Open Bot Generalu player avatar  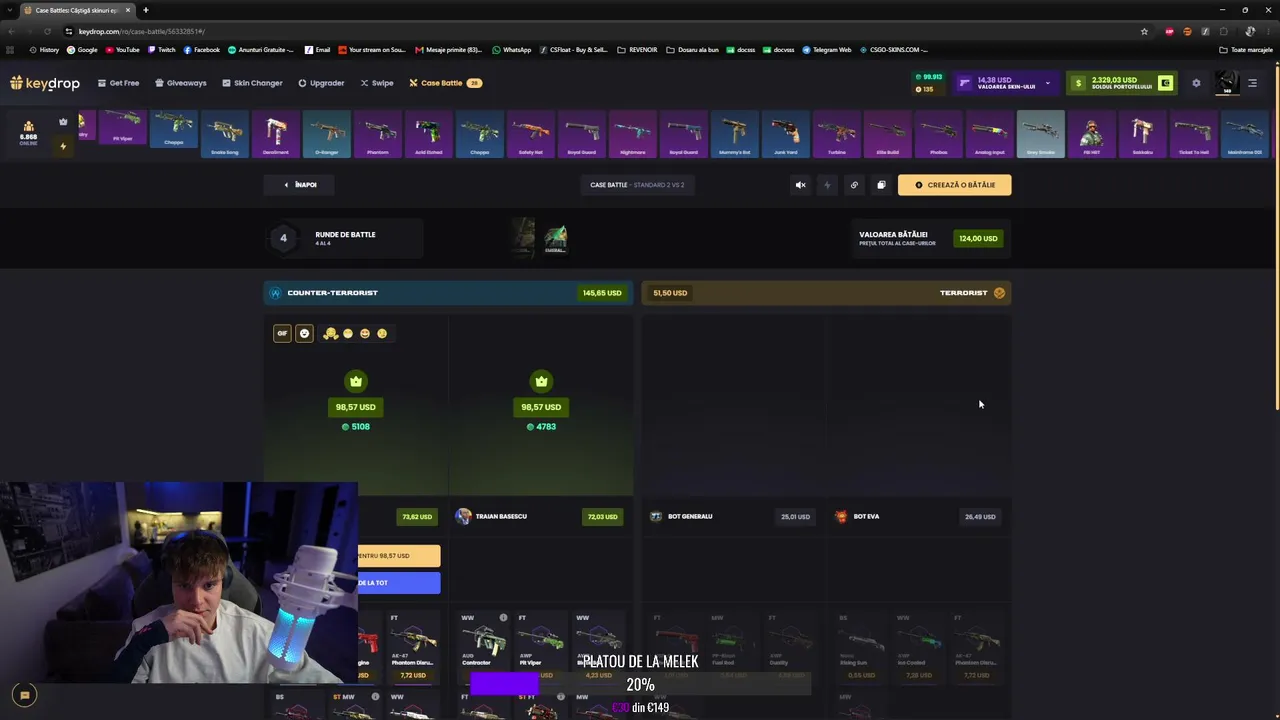[x=656, y=516]
